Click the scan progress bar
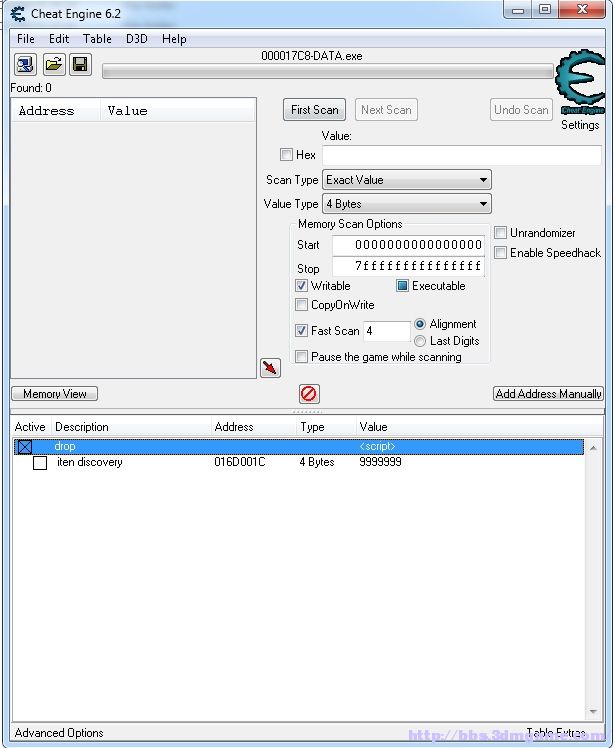The height and width of the screenshot is (748, 615). tap(328, 72)
